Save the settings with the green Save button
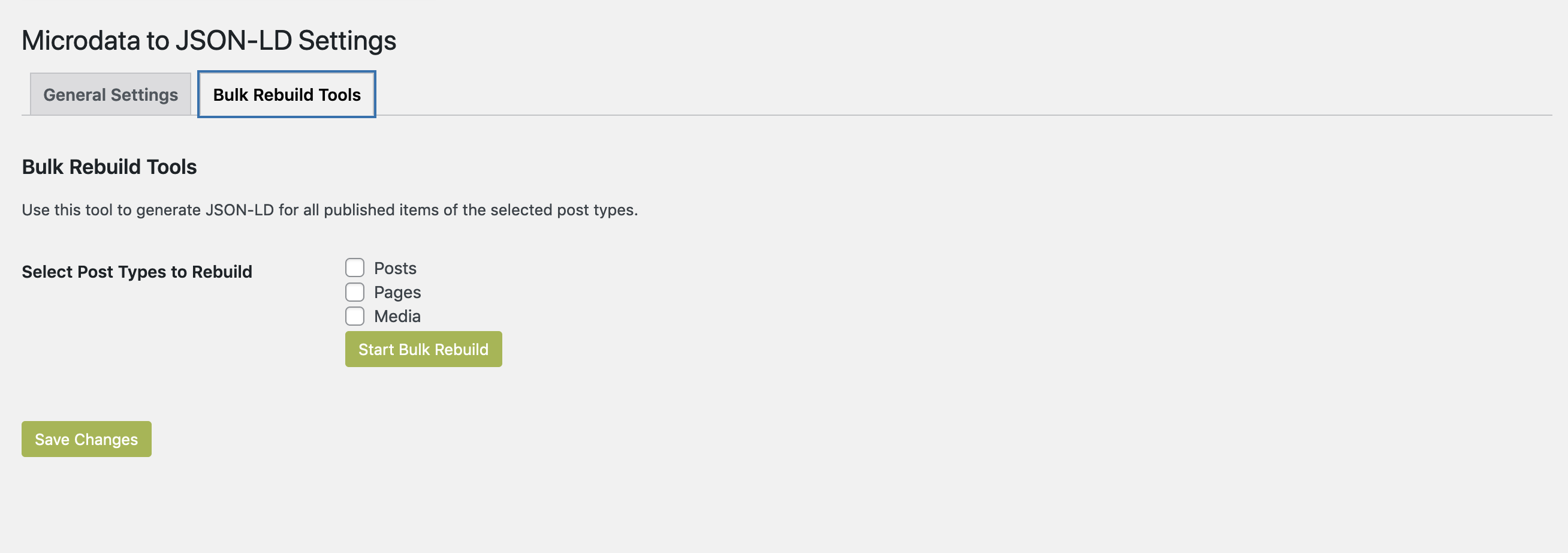Screen dimensions: 1568x553 [86, 439]
